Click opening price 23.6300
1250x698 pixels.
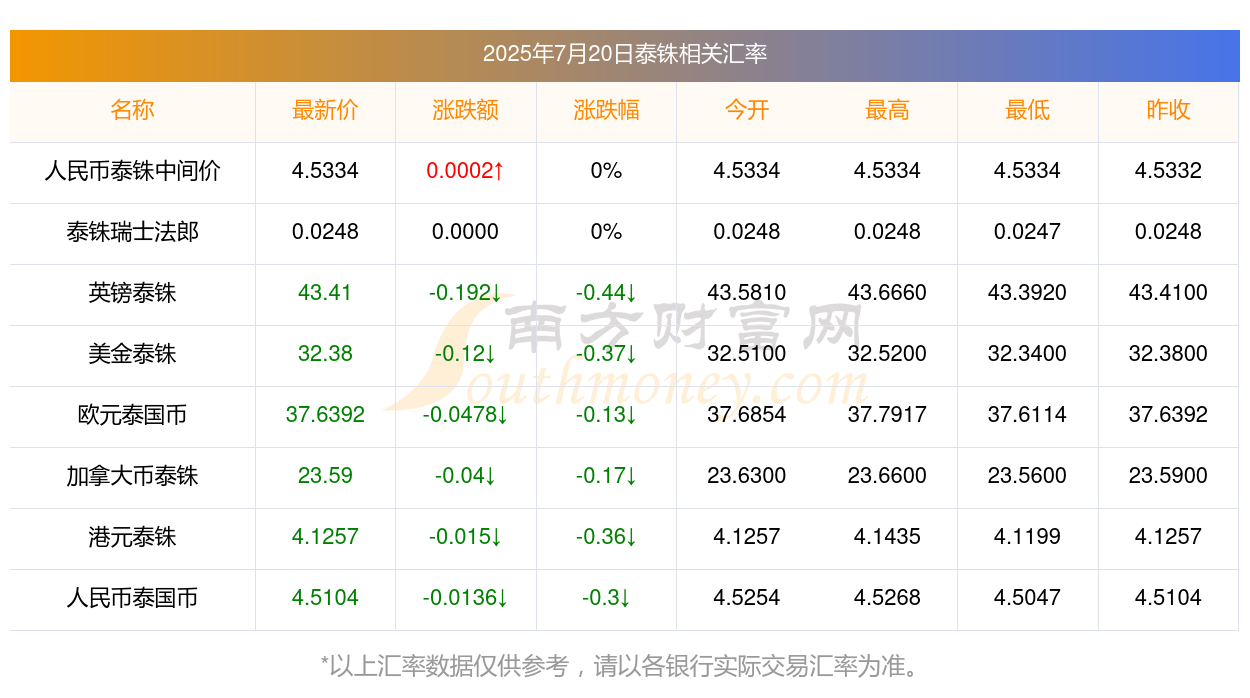coord(747,476)
